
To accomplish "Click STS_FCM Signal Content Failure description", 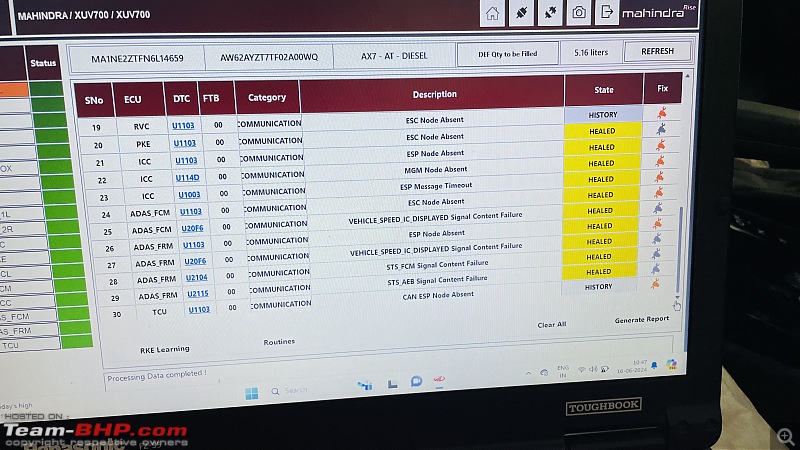I will pos(437,265).
